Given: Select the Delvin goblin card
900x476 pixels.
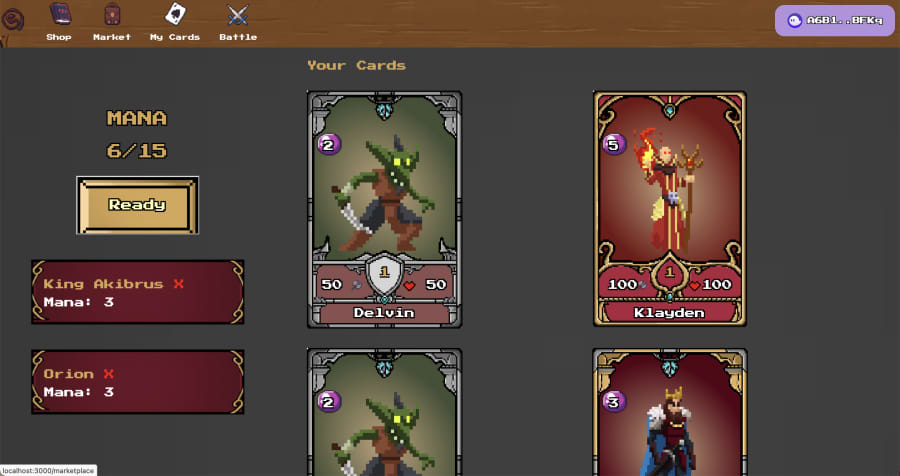Looking at the screenshot, I should pyautogui.click(x=385, y=210).
